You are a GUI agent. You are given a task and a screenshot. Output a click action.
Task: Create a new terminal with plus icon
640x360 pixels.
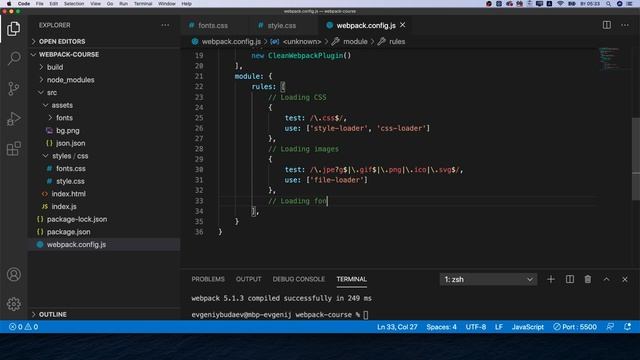click(551, 280)
